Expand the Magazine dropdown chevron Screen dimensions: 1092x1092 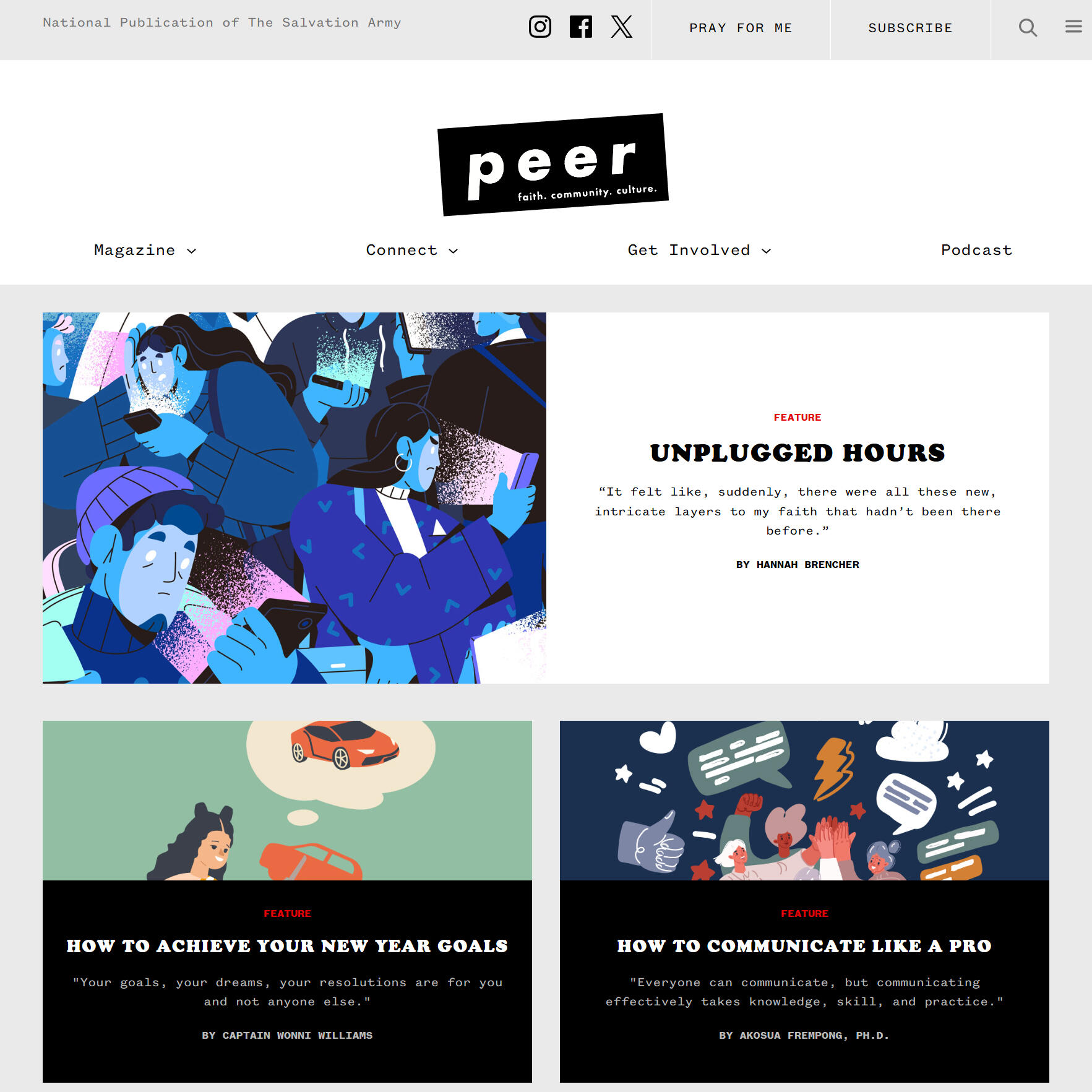click(x=192, y=251)
